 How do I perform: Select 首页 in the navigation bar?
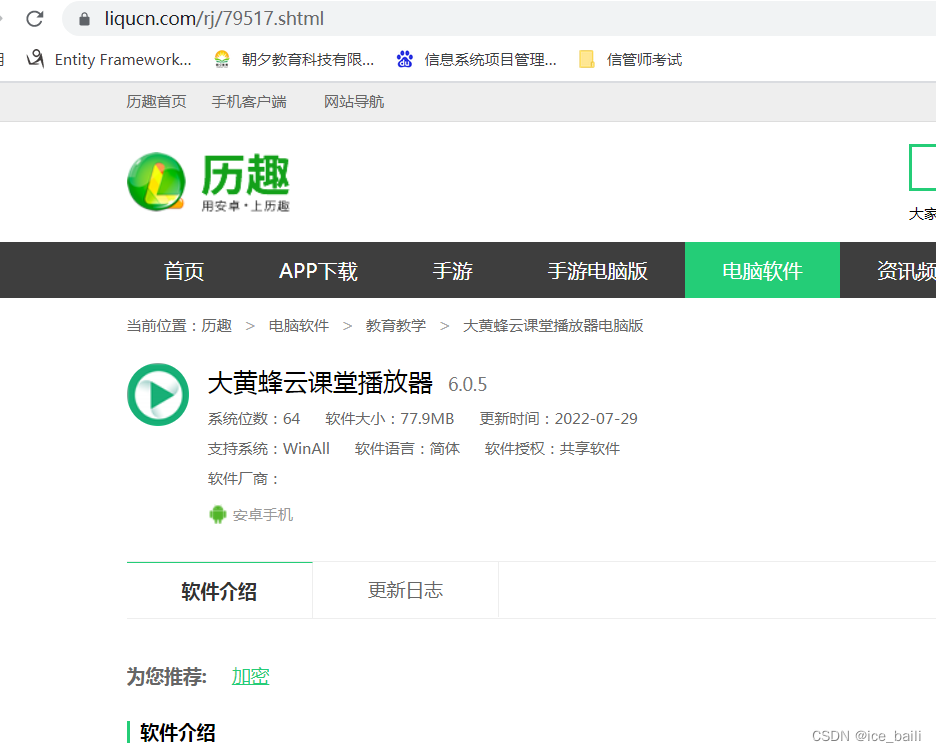pyautogui.click(x=184, y=271)
